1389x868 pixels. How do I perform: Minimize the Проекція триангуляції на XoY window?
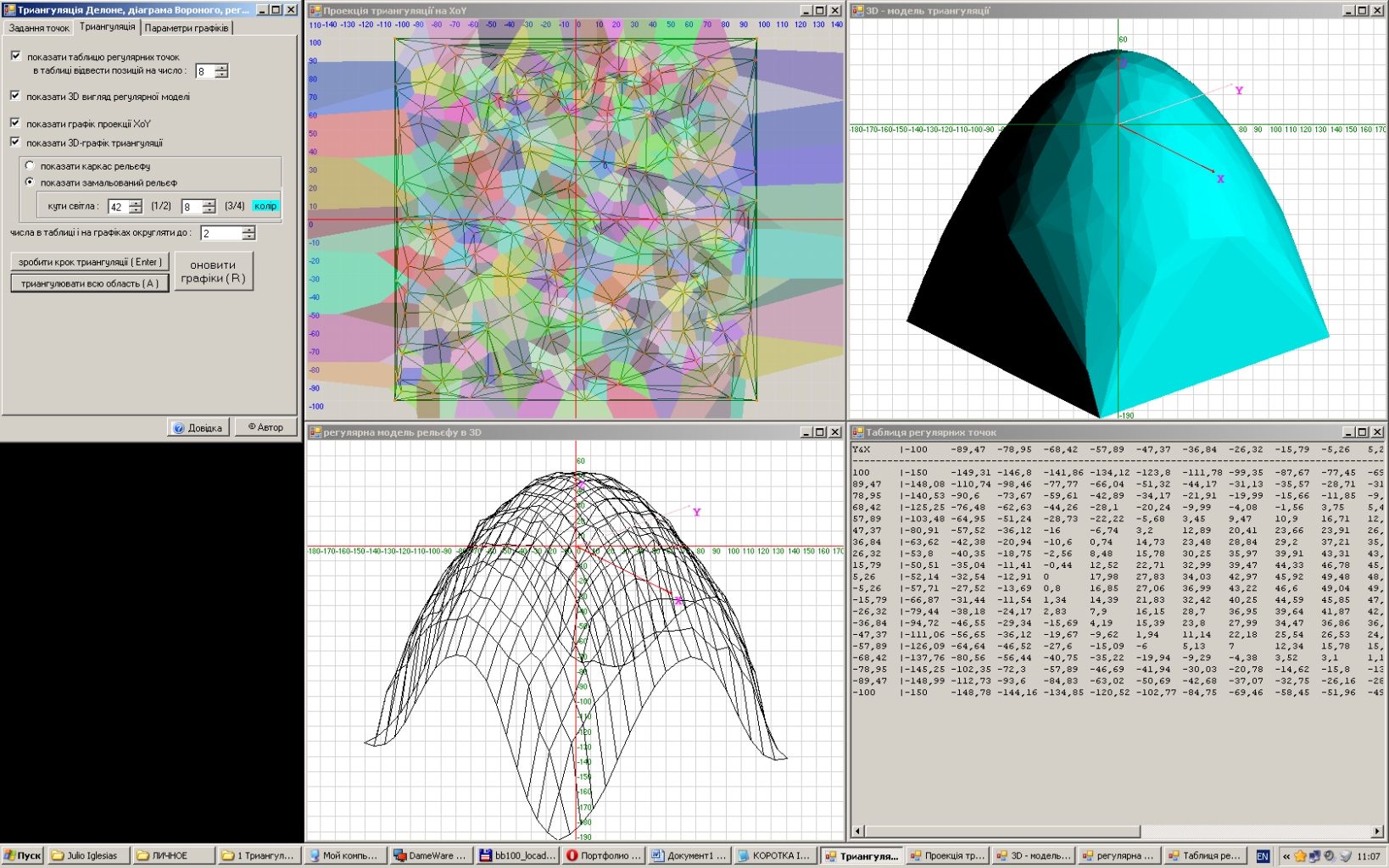806,11
